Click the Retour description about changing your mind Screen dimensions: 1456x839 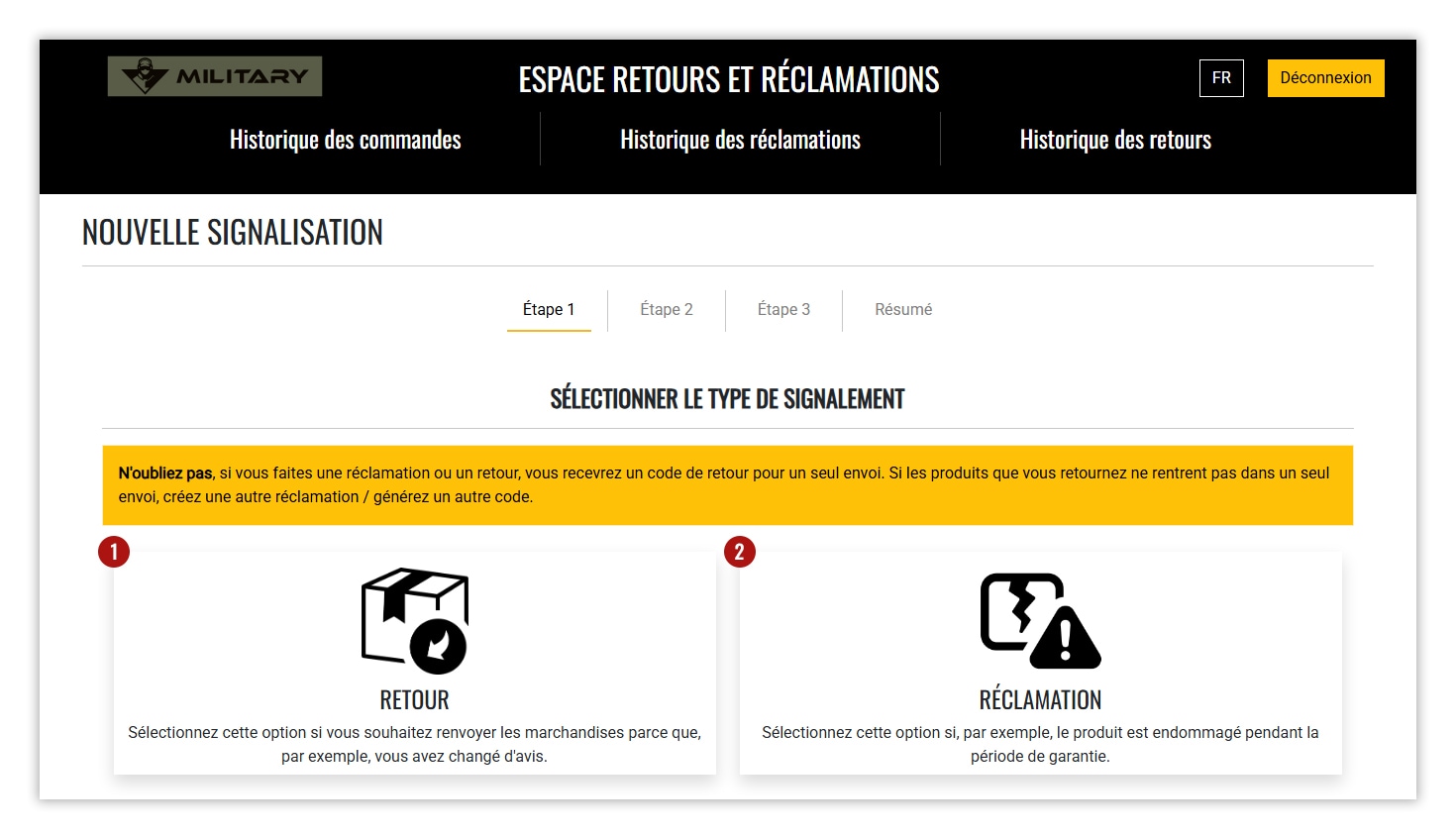coord(415,744)
